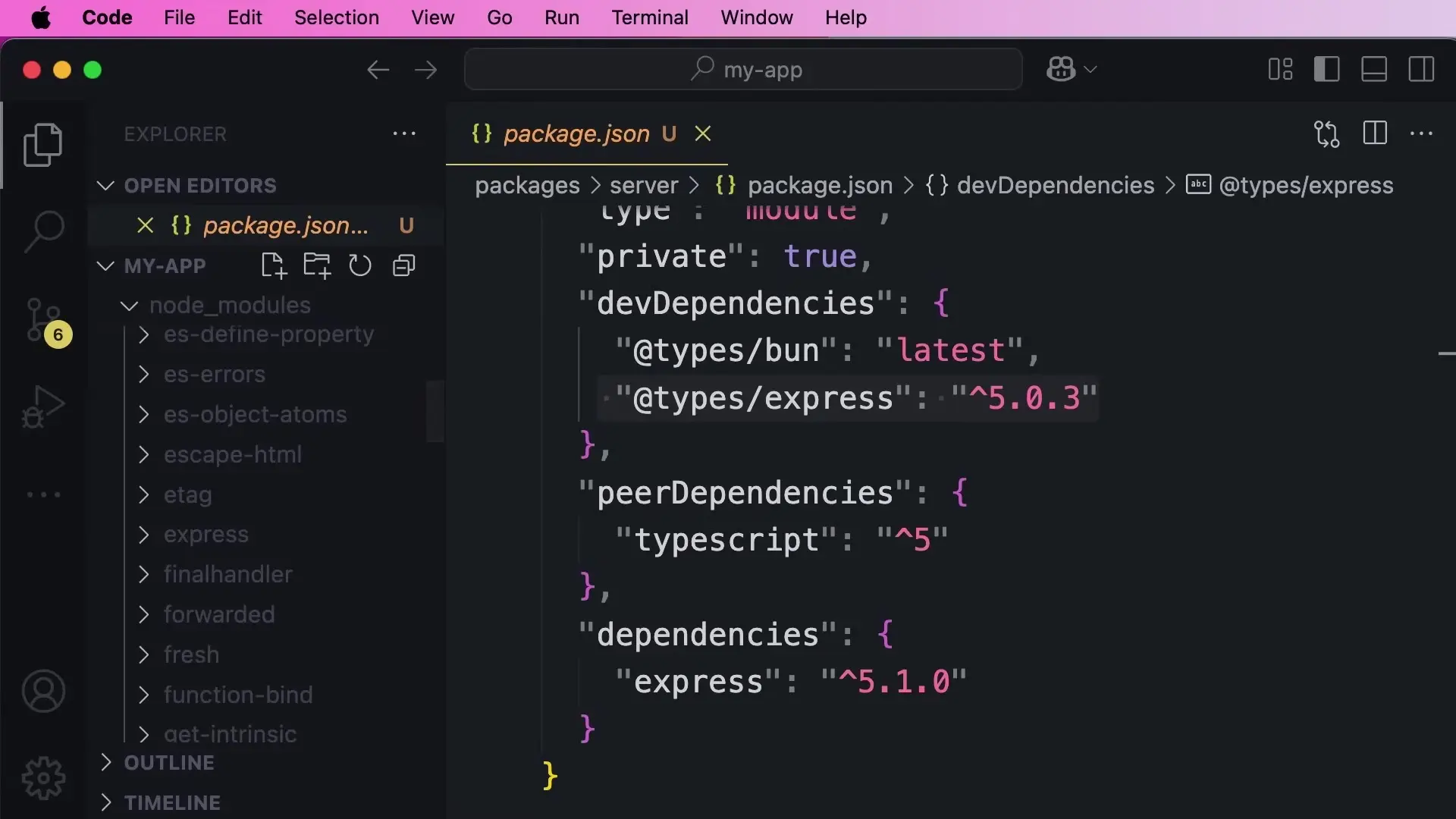Open the Search view in activity bar
This screenshot has width=1456, height=819.
pos(44,231)
